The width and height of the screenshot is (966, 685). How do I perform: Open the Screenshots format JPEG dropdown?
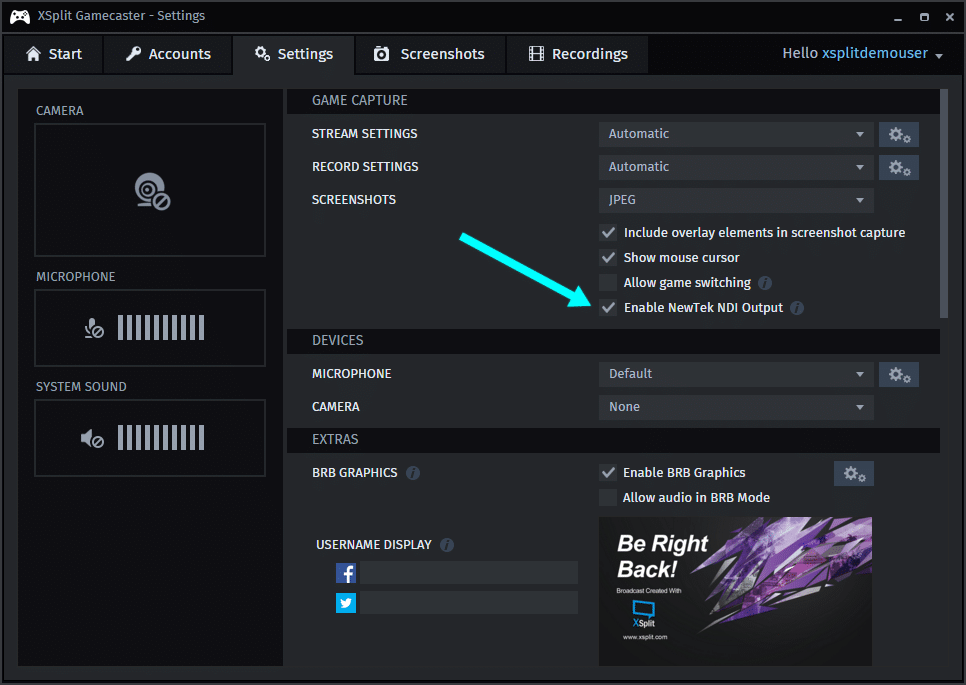(x=736, y=200)
